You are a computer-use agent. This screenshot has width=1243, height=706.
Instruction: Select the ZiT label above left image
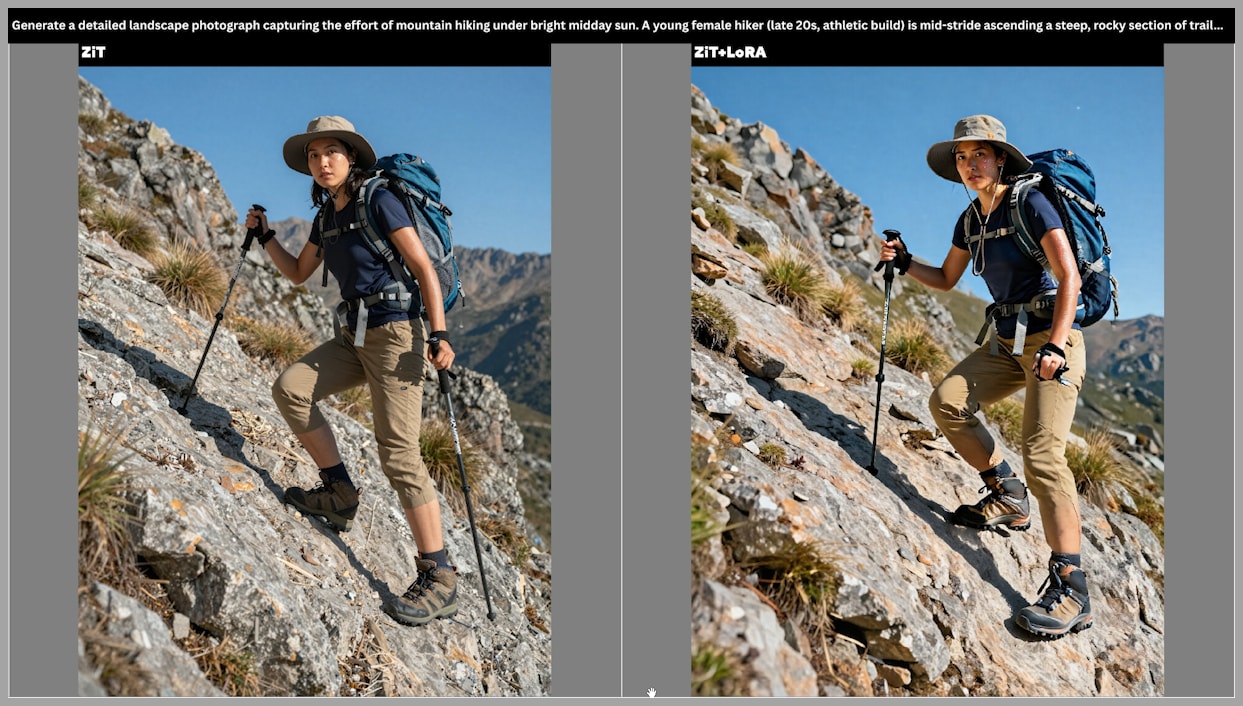[x=93, y=52]
